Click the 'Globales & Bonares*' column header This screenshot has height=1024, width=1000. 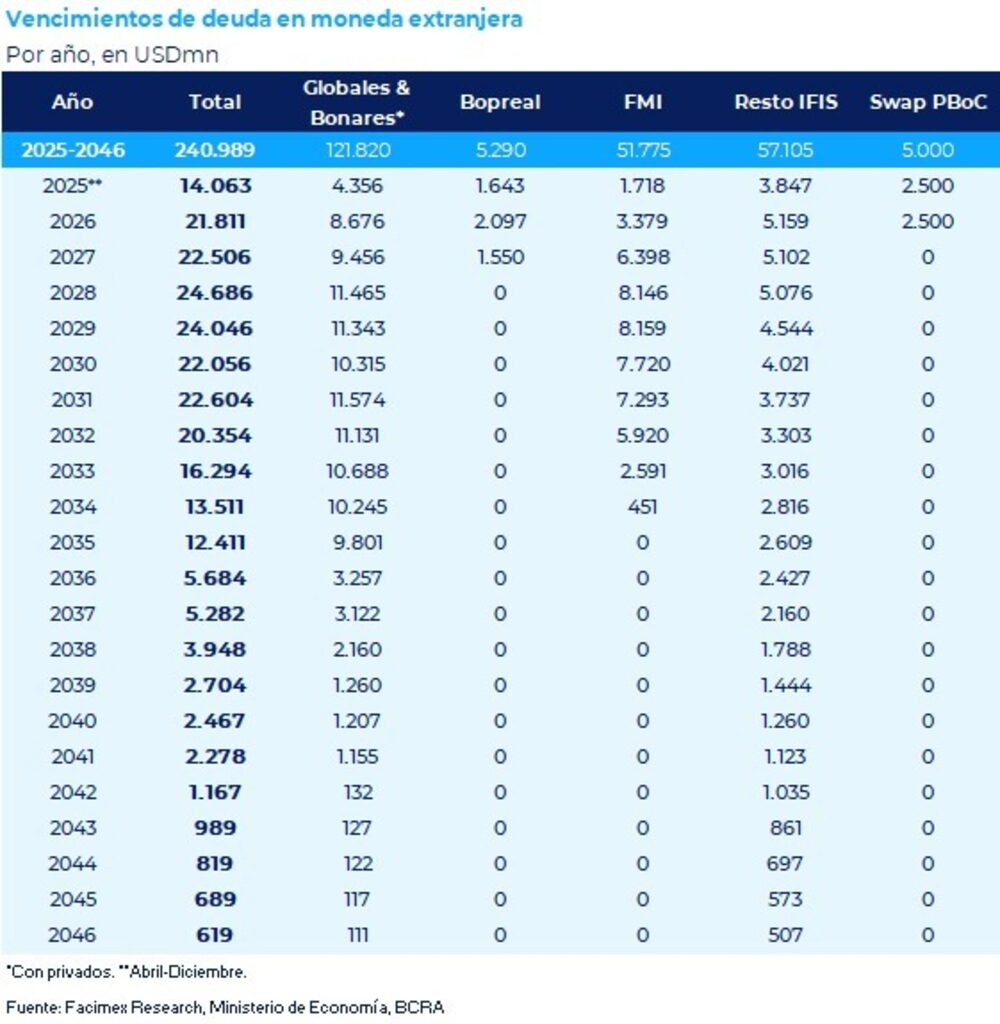point(357,101)
